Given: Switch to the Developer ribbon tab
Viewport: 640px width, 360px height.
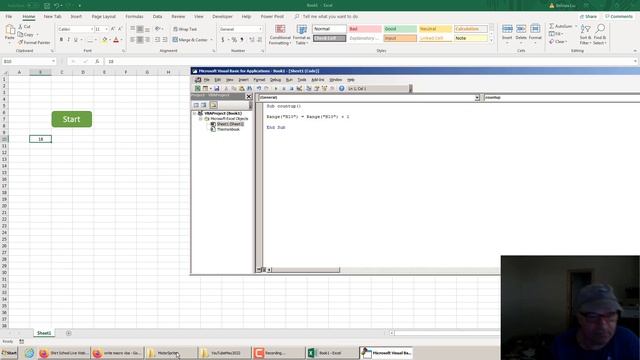Looking at the screenshot, I should (x=222, y=16).
